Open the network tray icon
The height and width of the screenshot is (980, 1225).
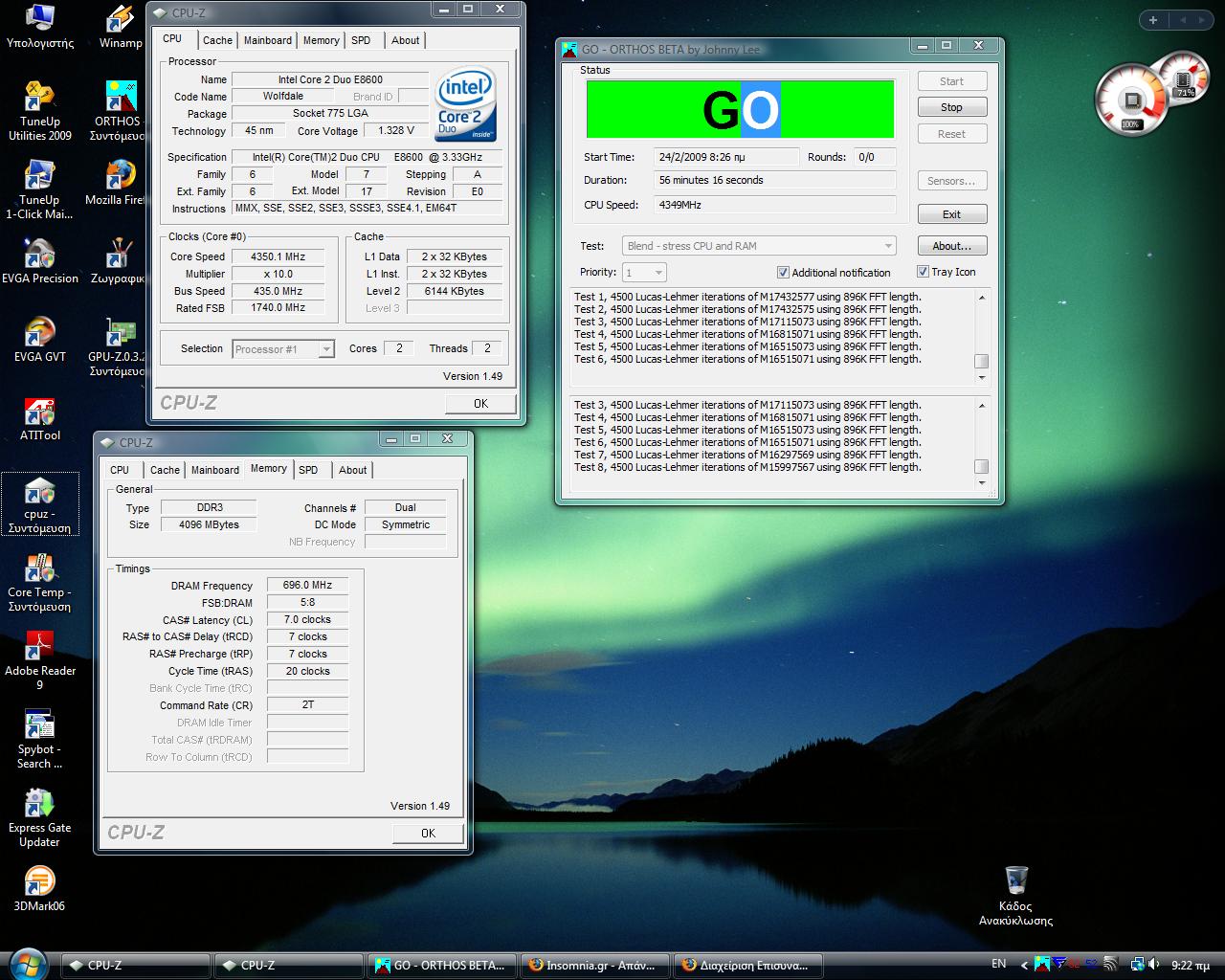[1138, 965]
